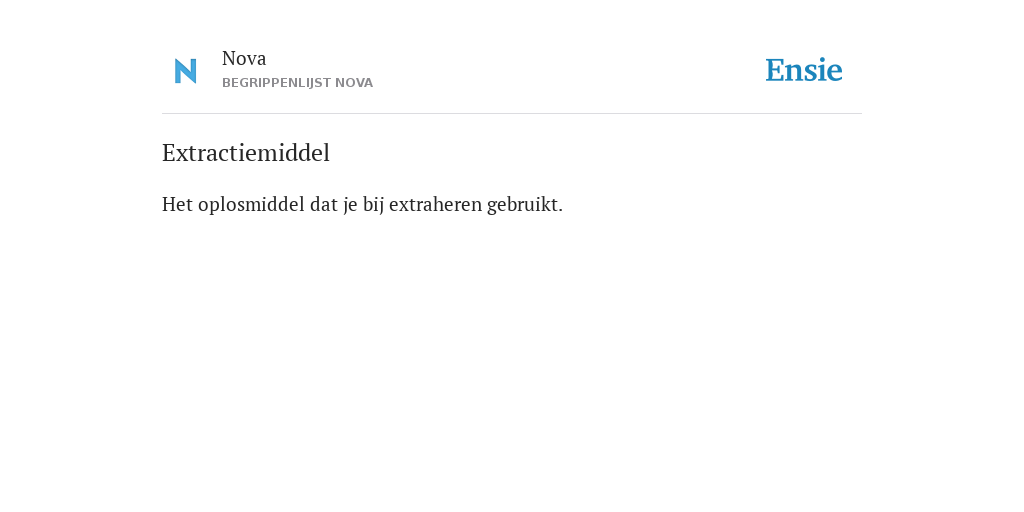1024x512 pixels.
Task: Click the word 'je' in the definition
Action: (350, 206)
